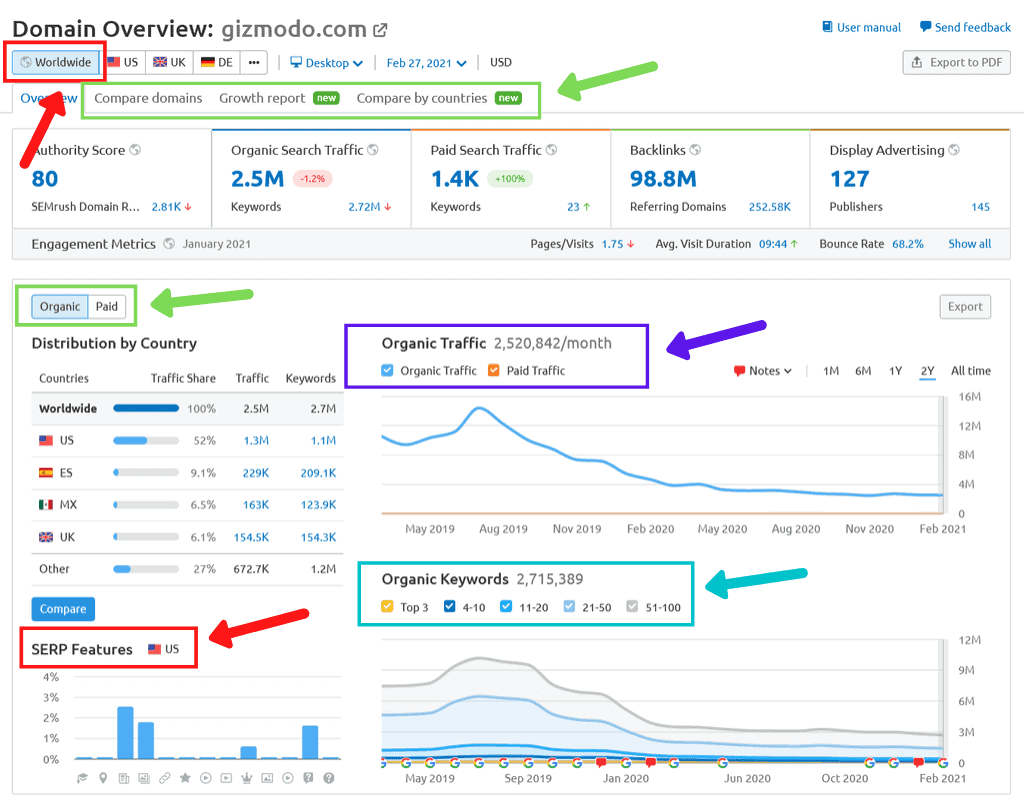This screenshot has width=1024, height=807.
Task: Open the Feb 27, 2021 date dropdown
Action: (426, 63)
